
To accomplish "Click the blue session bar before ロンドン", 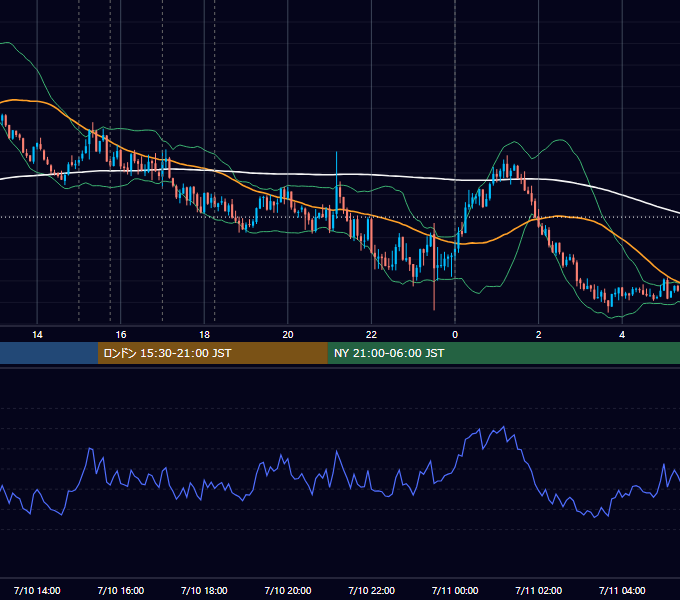I will (x=49, y=353).
